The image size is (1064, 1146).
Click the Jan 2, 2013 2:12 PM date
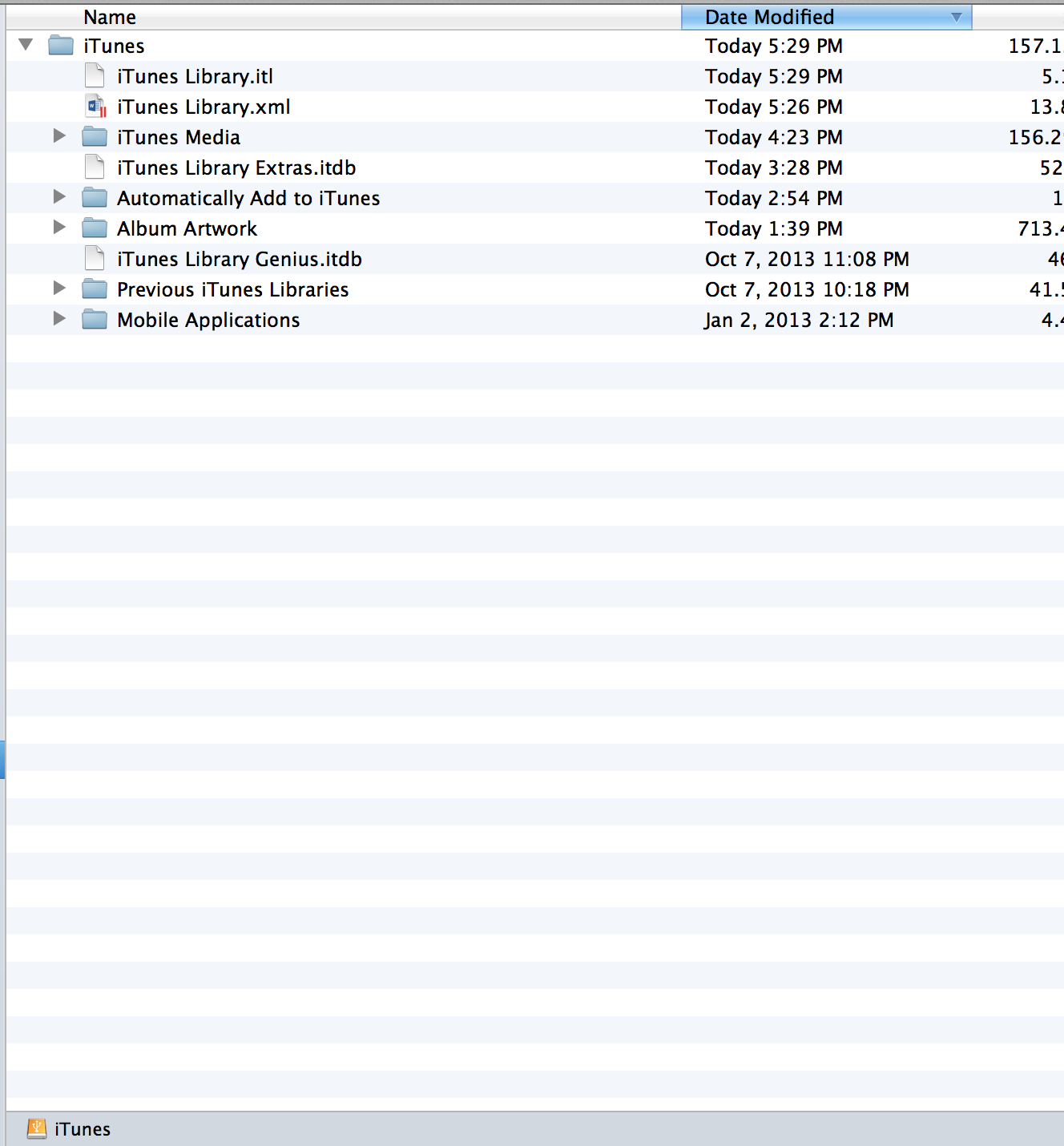coord(799,320)
